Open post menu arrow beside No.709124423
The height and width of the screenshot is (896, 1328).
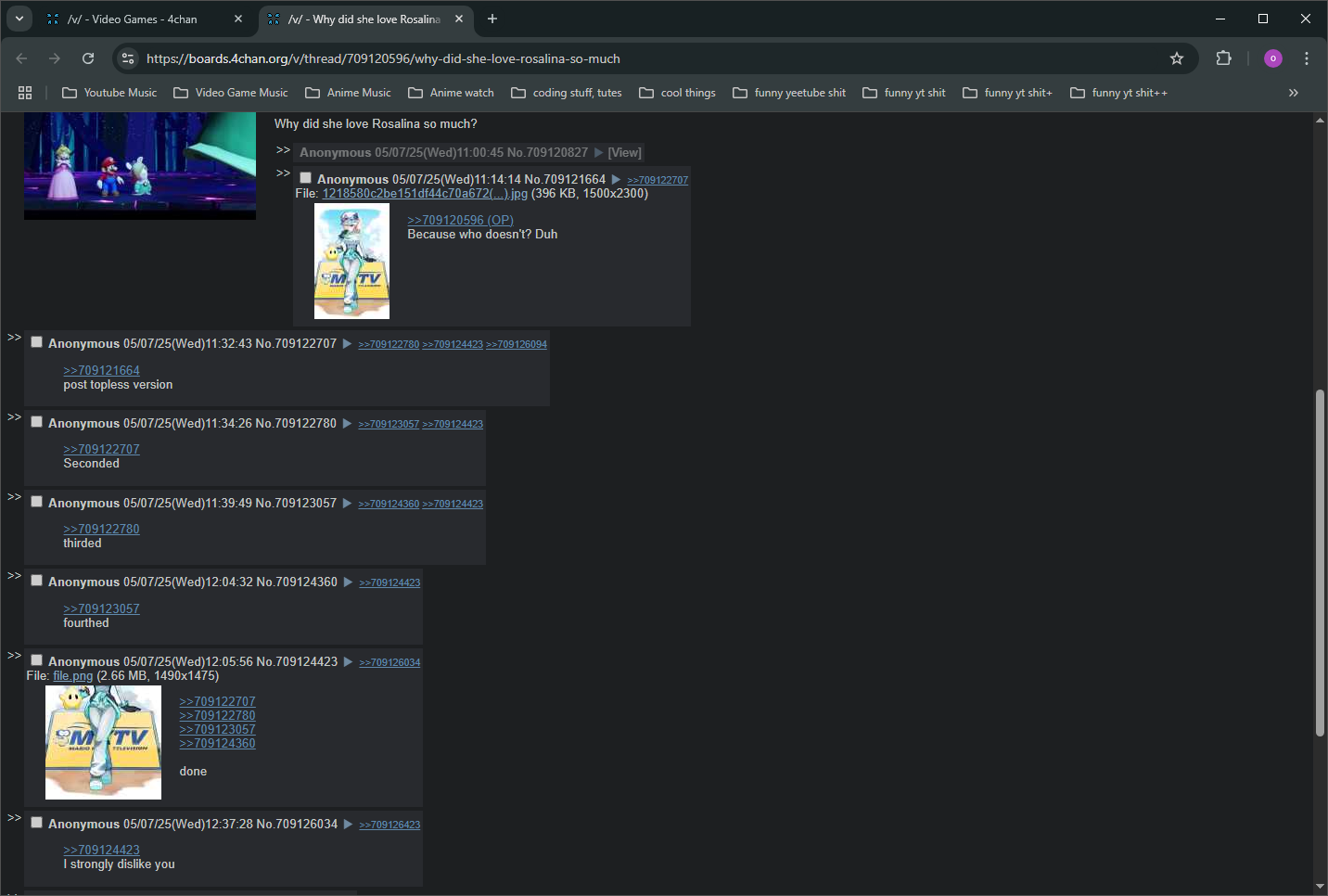(348, 661)
